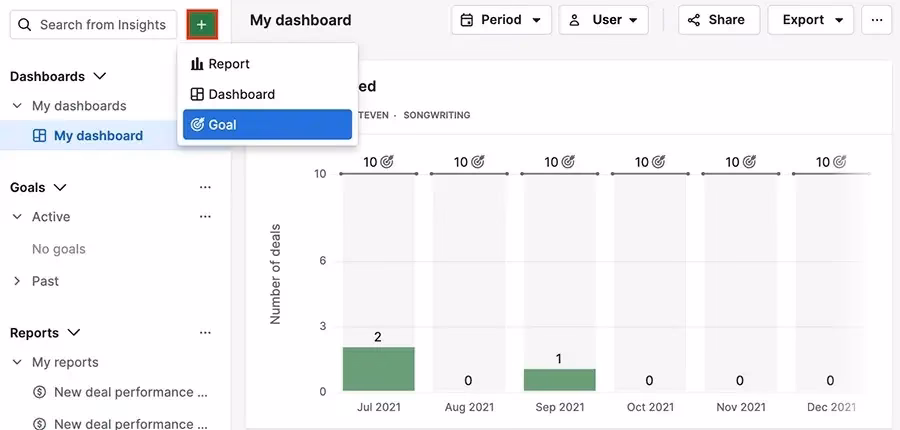Screen dimensions: 900x430
Task: Open the Reports section more options
Action: tap(205, 333)
